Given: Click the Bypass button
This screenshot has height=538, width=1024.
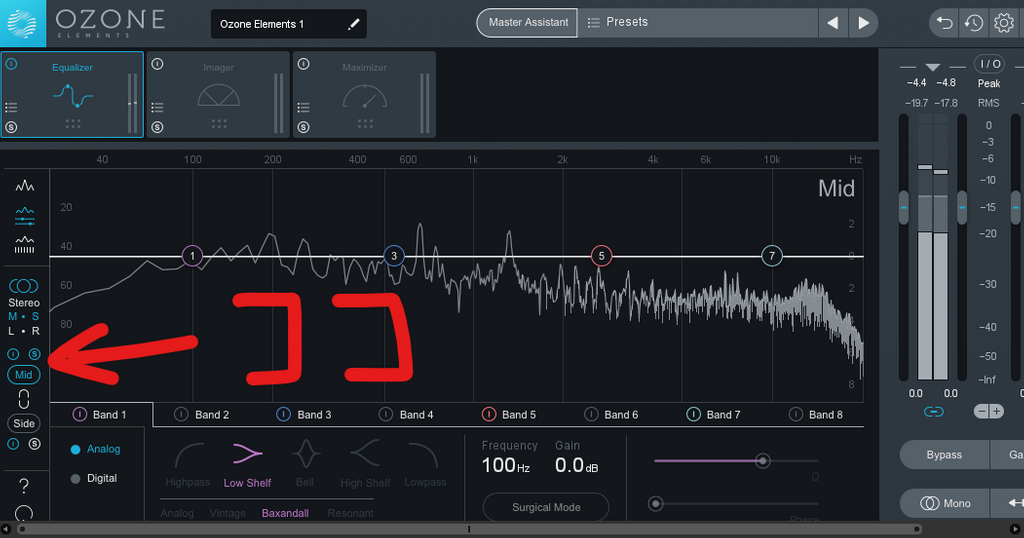Looking at the screenshot, I should [x=944, y=455].
